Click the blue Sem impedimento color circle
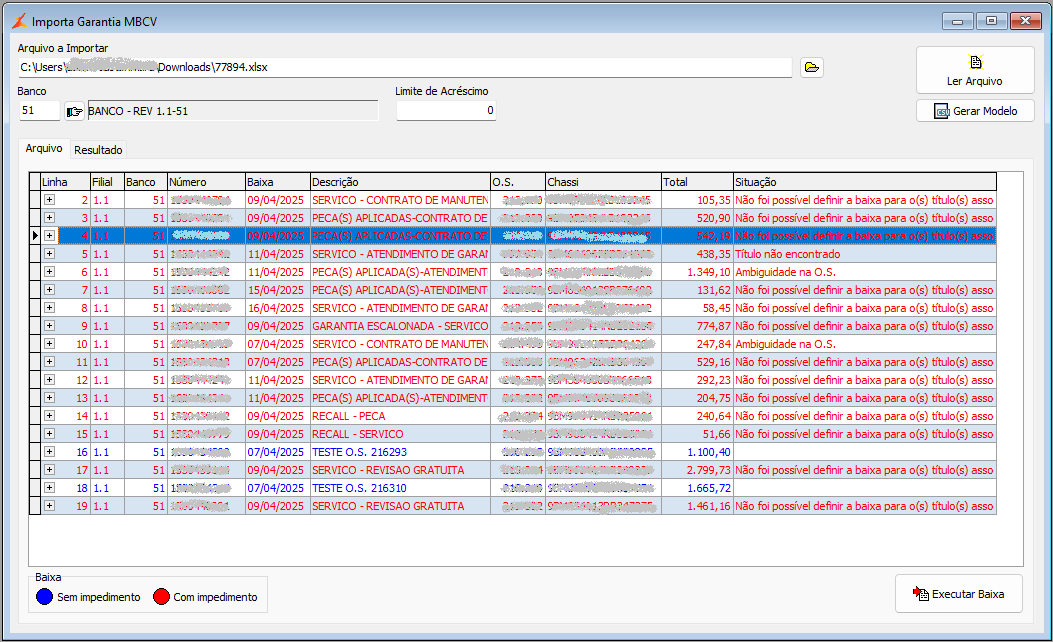 (x=44, y=596)
